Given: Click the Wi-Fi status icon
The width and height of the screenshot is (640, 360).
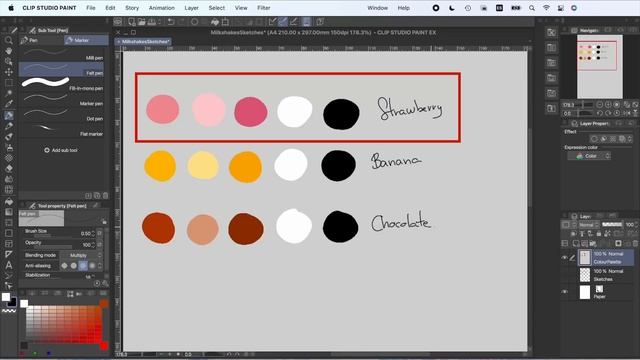Looking at the screenshot, I should click(546, 8).
